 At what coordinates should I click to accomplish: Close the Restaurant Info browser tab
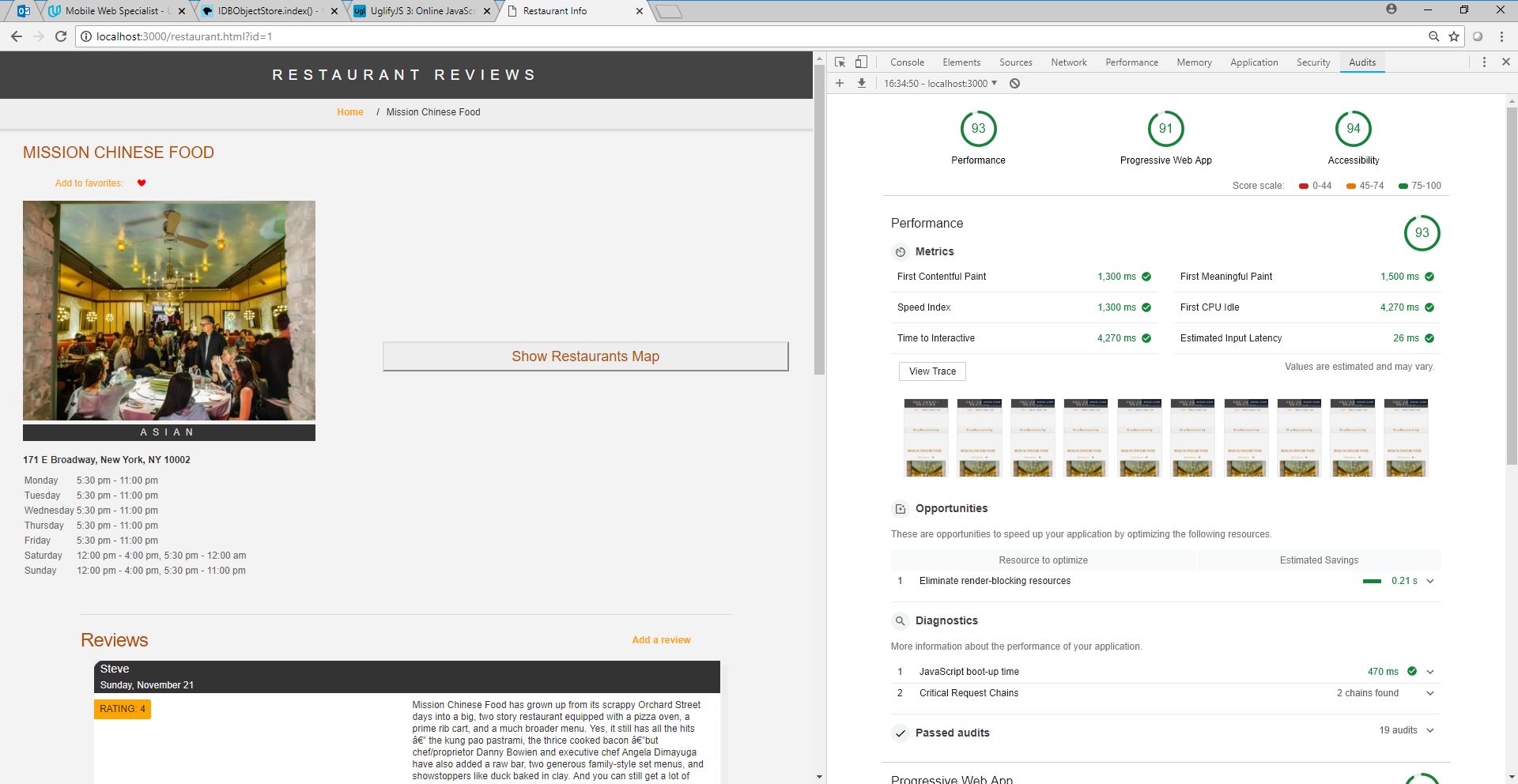(639, 11)
